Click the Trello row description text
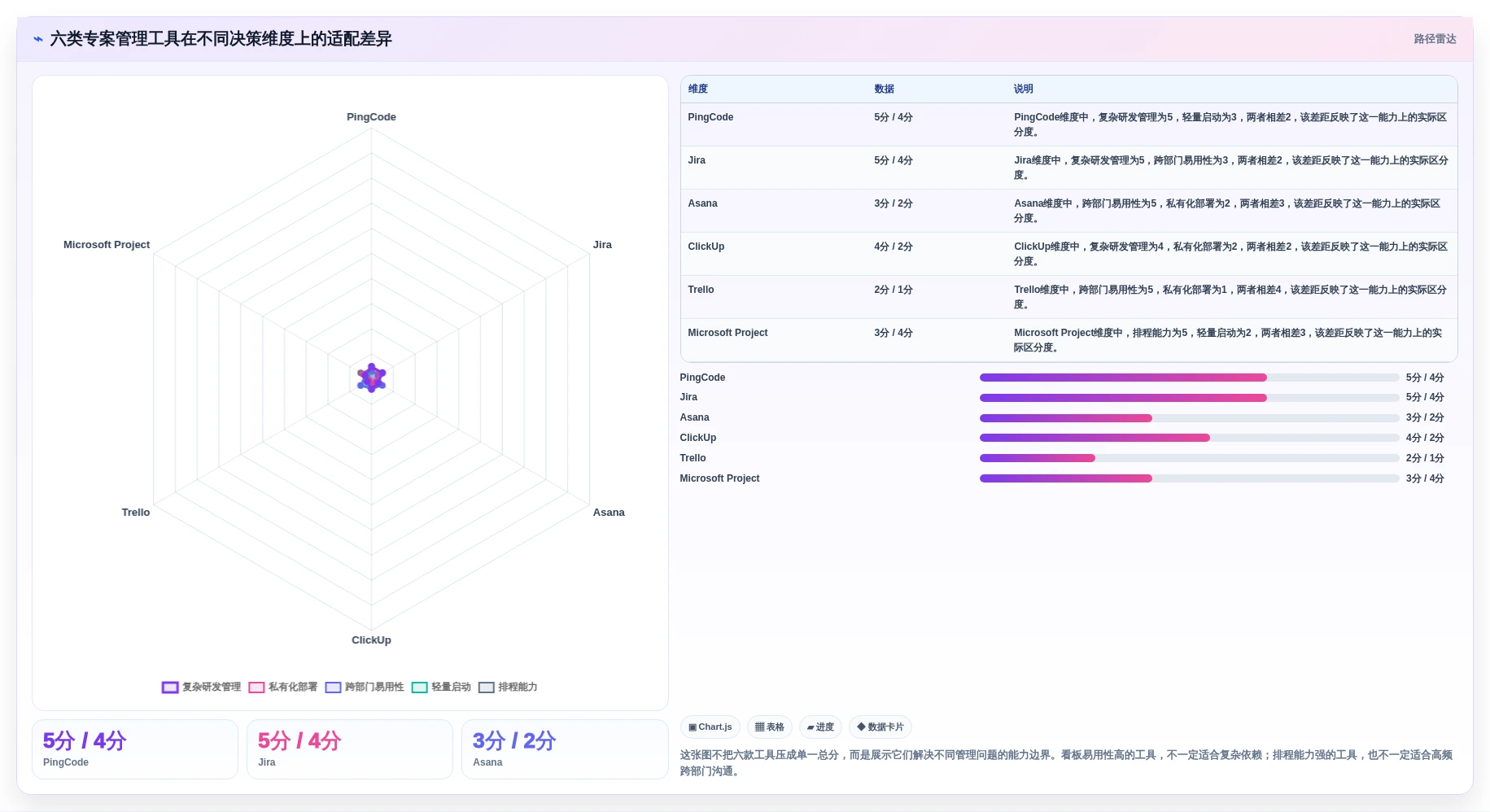The height and width of the screenshot is (812, 1490). point(1230,297)
